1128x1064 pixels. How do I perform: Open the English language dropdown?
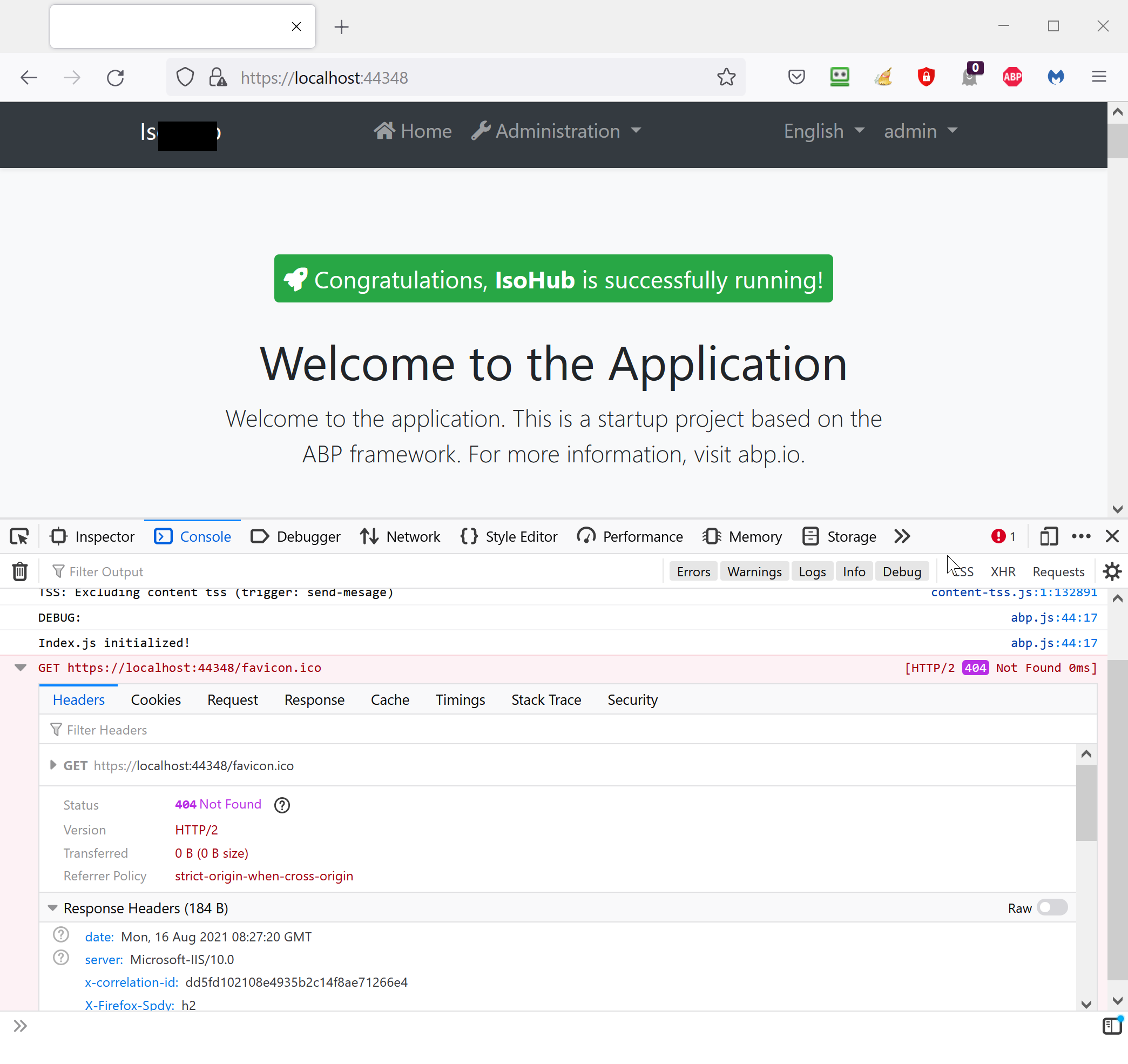coord(823,131)
